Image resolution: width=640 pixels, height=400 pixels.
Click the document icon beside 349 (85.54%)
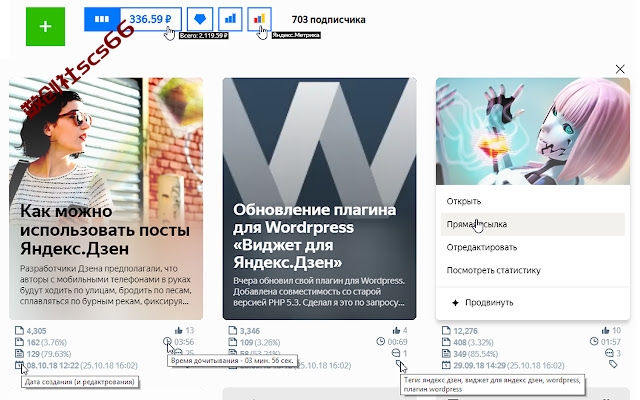point(446,353)
